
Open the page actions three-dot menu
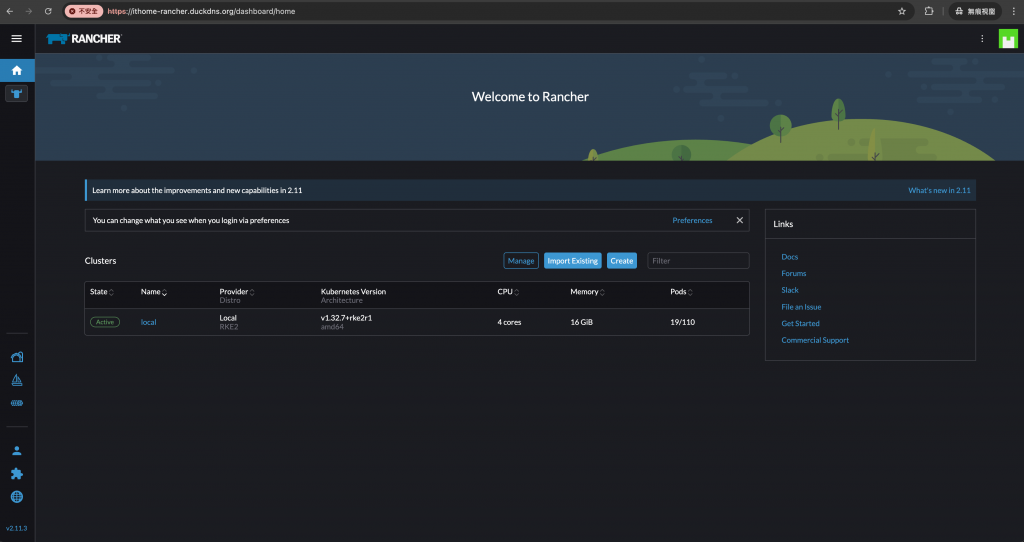pyautogui.click(x=982, y=39)
